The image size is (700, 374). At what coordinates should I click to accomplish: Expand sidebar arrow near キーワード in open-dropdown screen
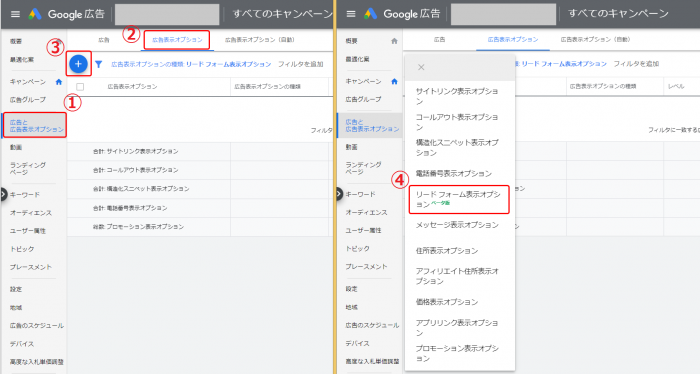click(339, 194)
